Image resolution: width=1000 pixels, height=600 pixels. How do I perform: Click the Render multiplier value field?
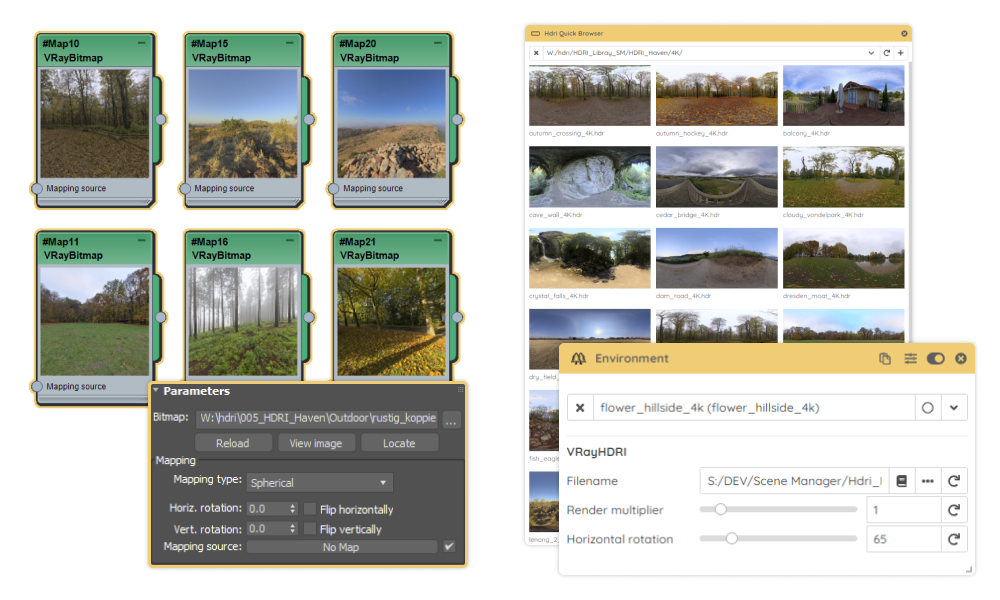pyautogui.click(x=903, y=510)
